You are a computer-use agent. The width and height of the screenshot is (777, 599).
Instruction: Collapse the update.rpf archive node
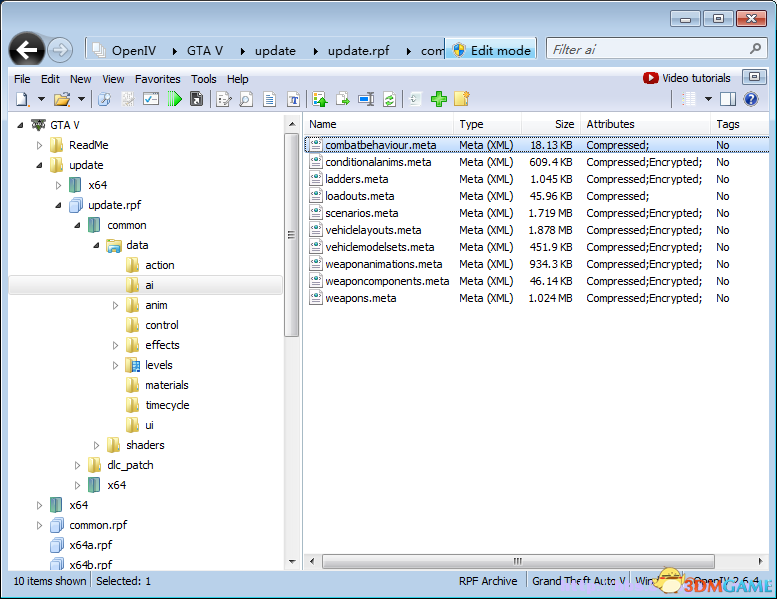[58, 205]
